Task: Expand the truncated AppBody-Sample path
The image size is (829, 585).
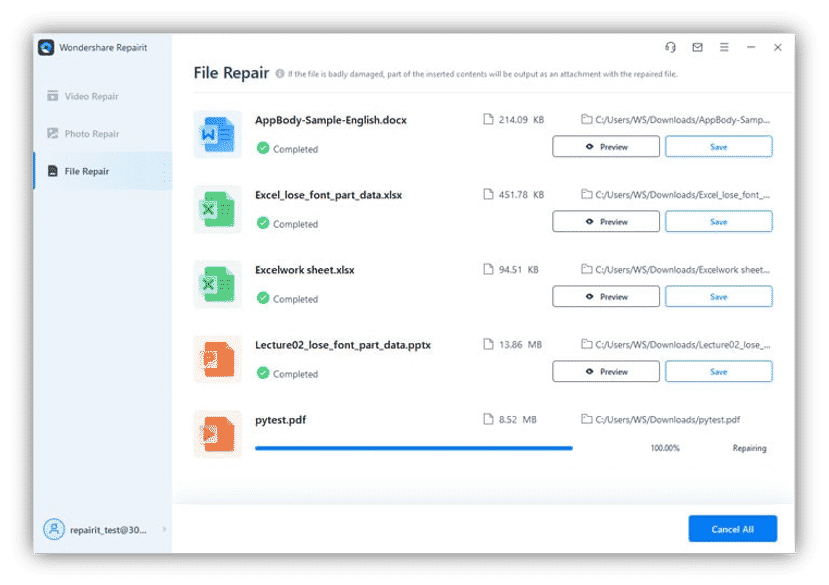Action: [677, 119]
